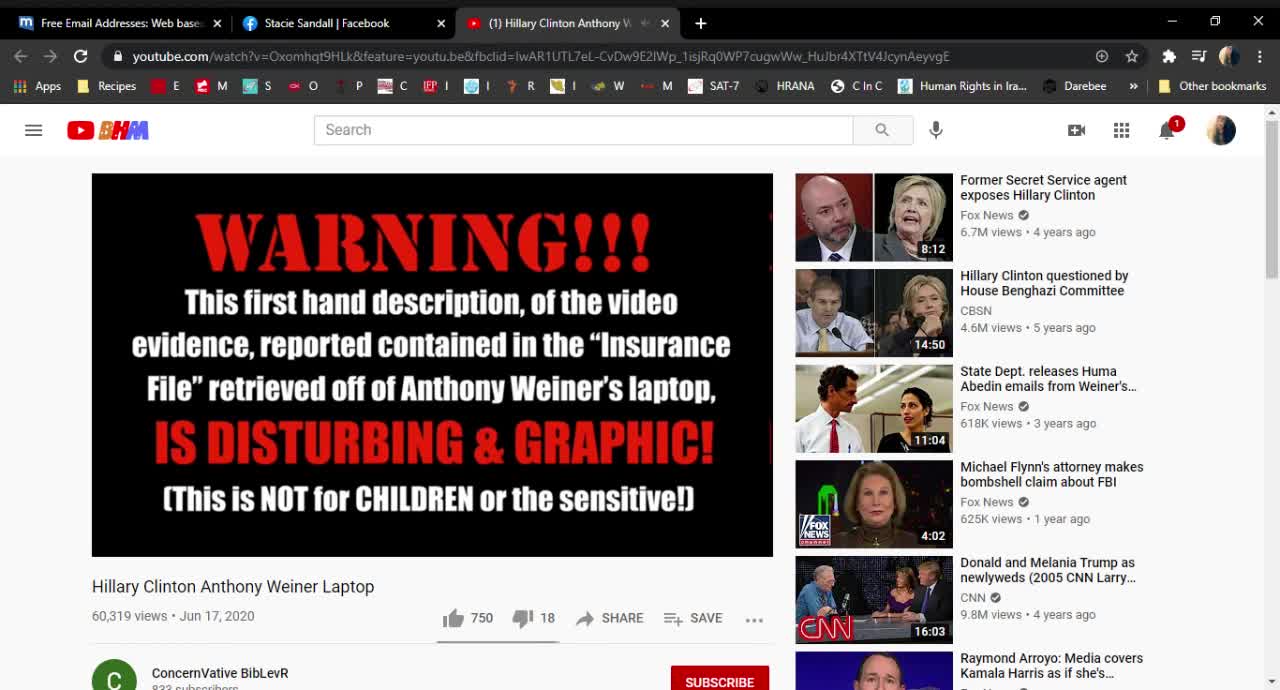Click the like-to-dislike ratio bar

pyautogui.click(x=497, y=641)
